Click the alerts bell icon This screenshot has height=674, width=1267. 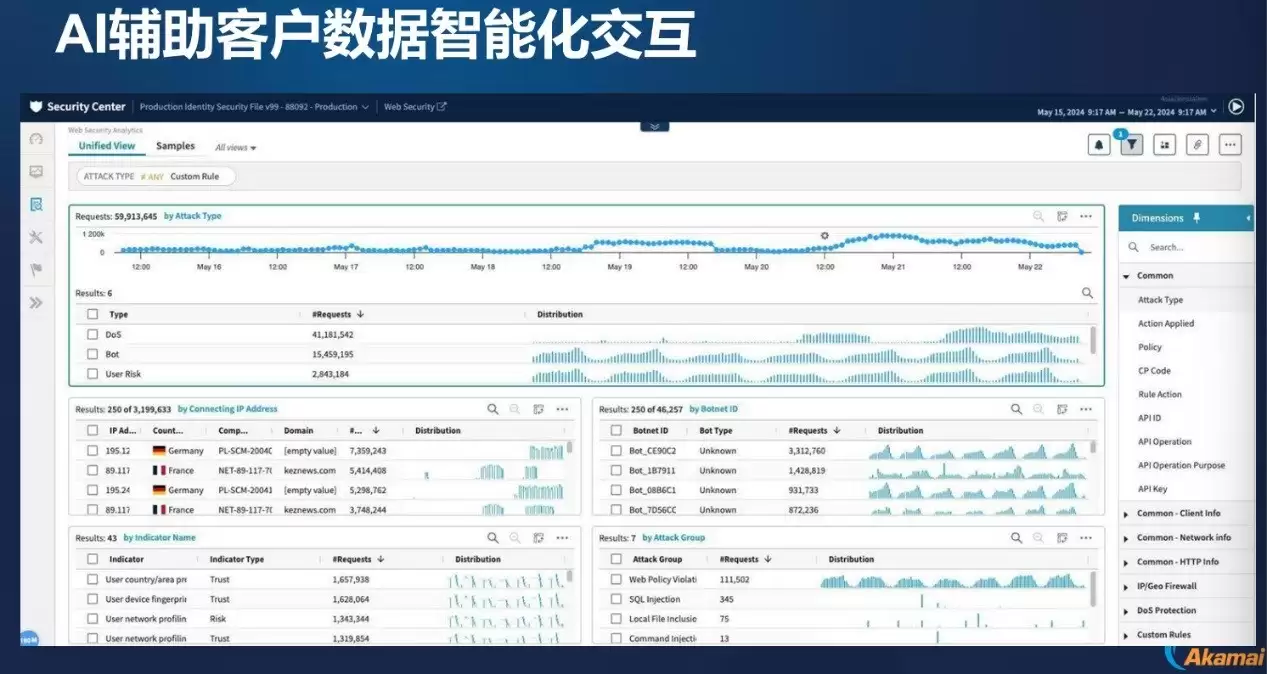coord(1099,145)
